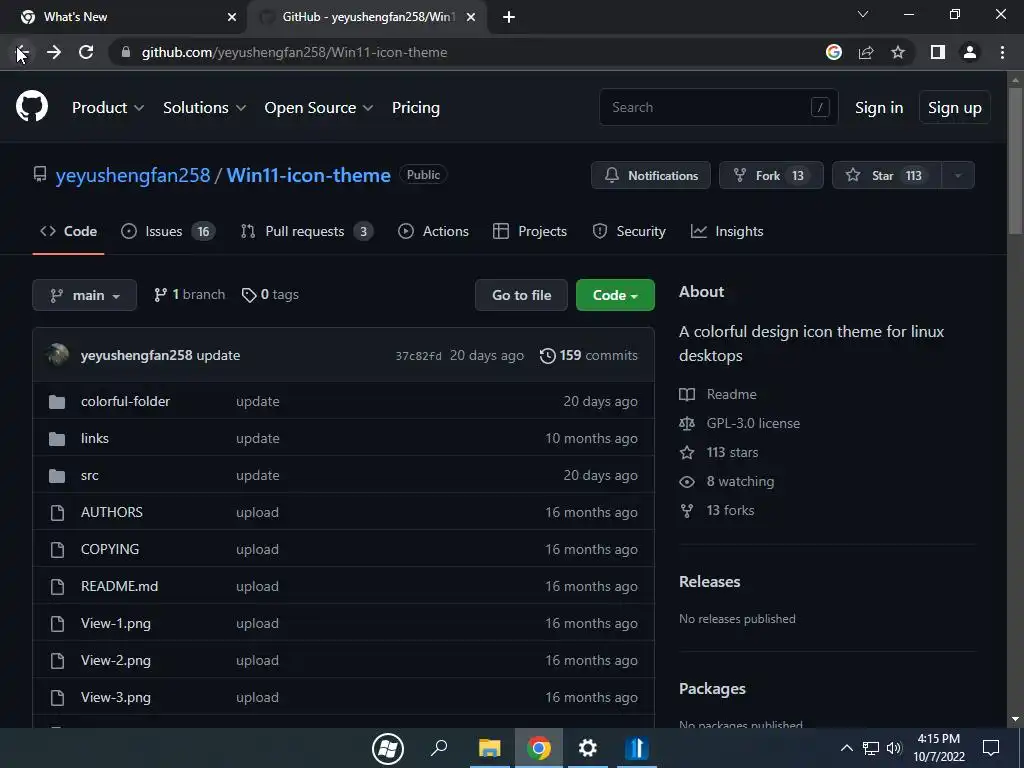Click the Sign up button

(955, 108)
